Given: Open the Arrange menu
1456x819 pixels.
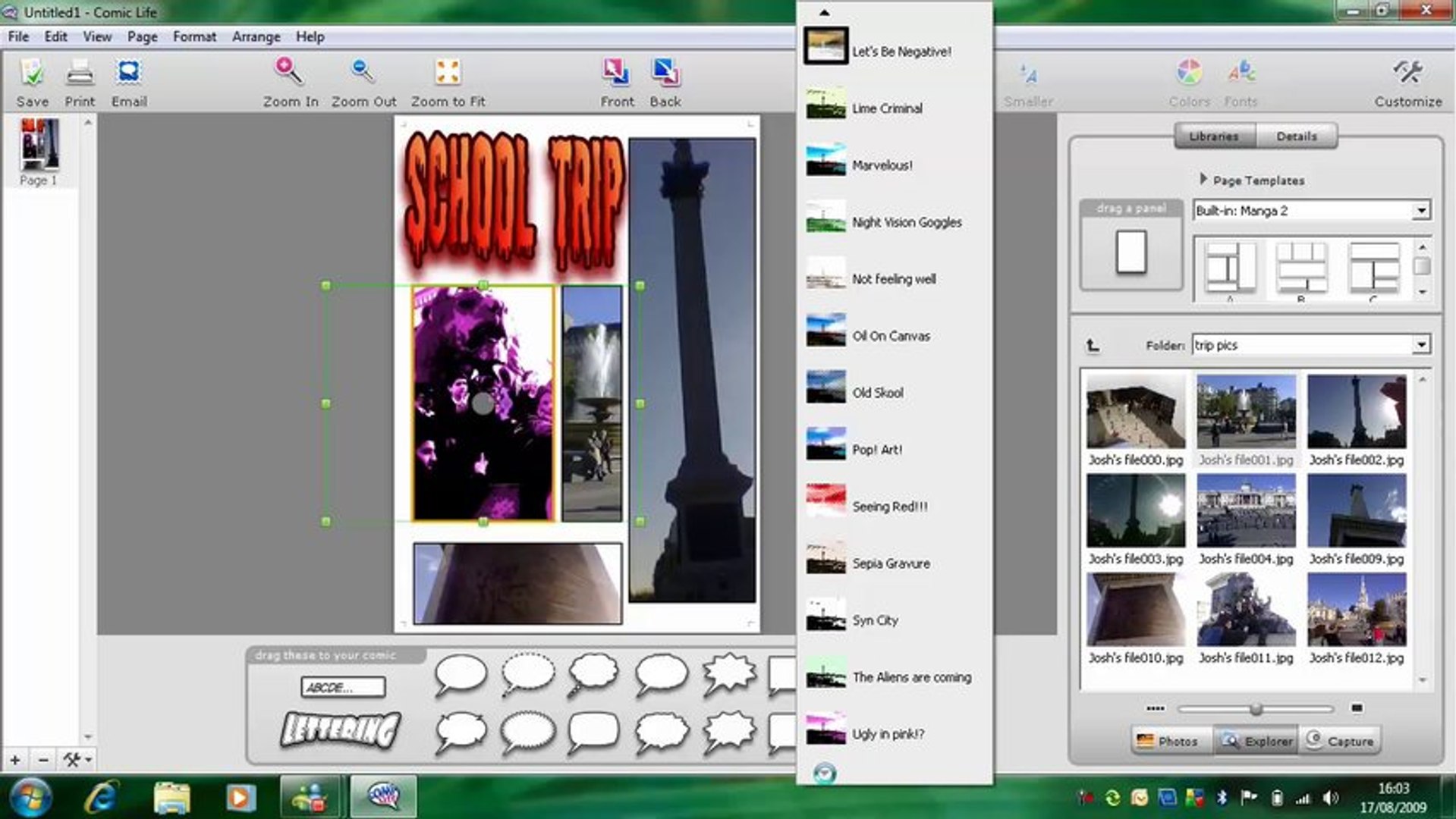Looking at the screenshot, I should [256, 36].
